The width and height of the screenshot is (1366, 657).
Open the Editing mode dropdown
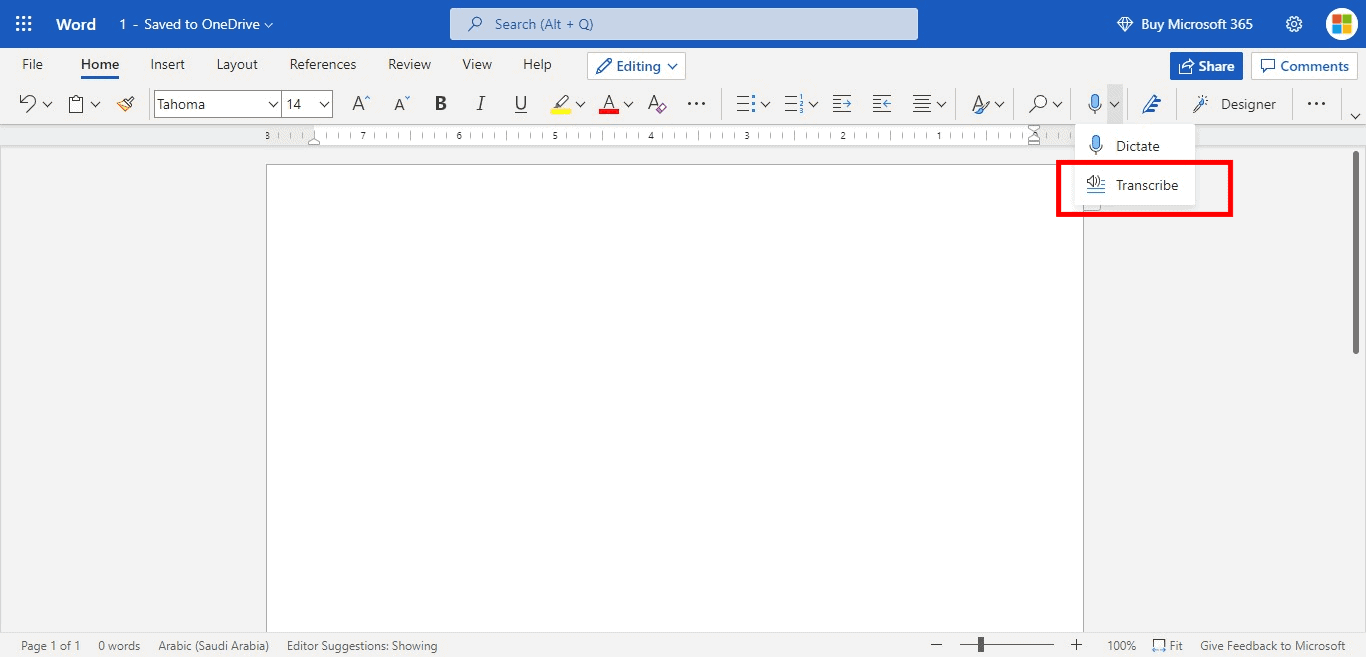[x=636, y=66]
